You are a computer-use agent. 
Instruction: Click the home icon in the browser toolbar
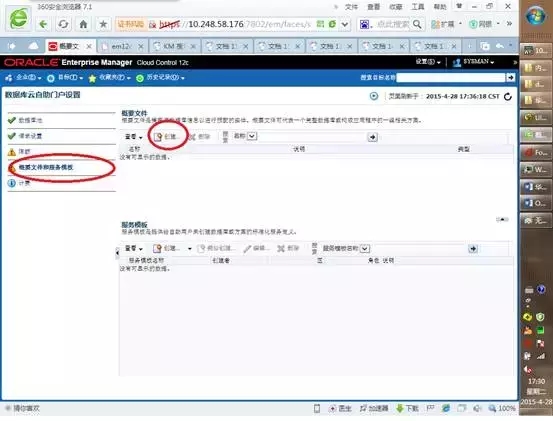pyautogui.click(x=83, y=24)
